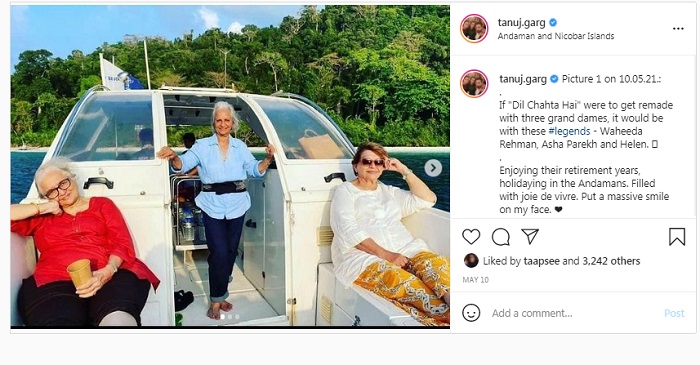Select the second carousel dot indicator
Image resolution: width=700 pixels, height=365 pixels.
tap(229, 317)
